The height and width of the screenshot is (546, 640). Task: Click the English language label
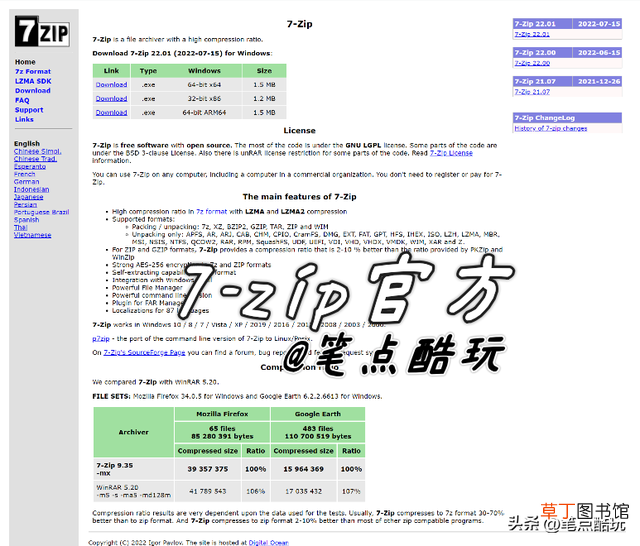27,144
